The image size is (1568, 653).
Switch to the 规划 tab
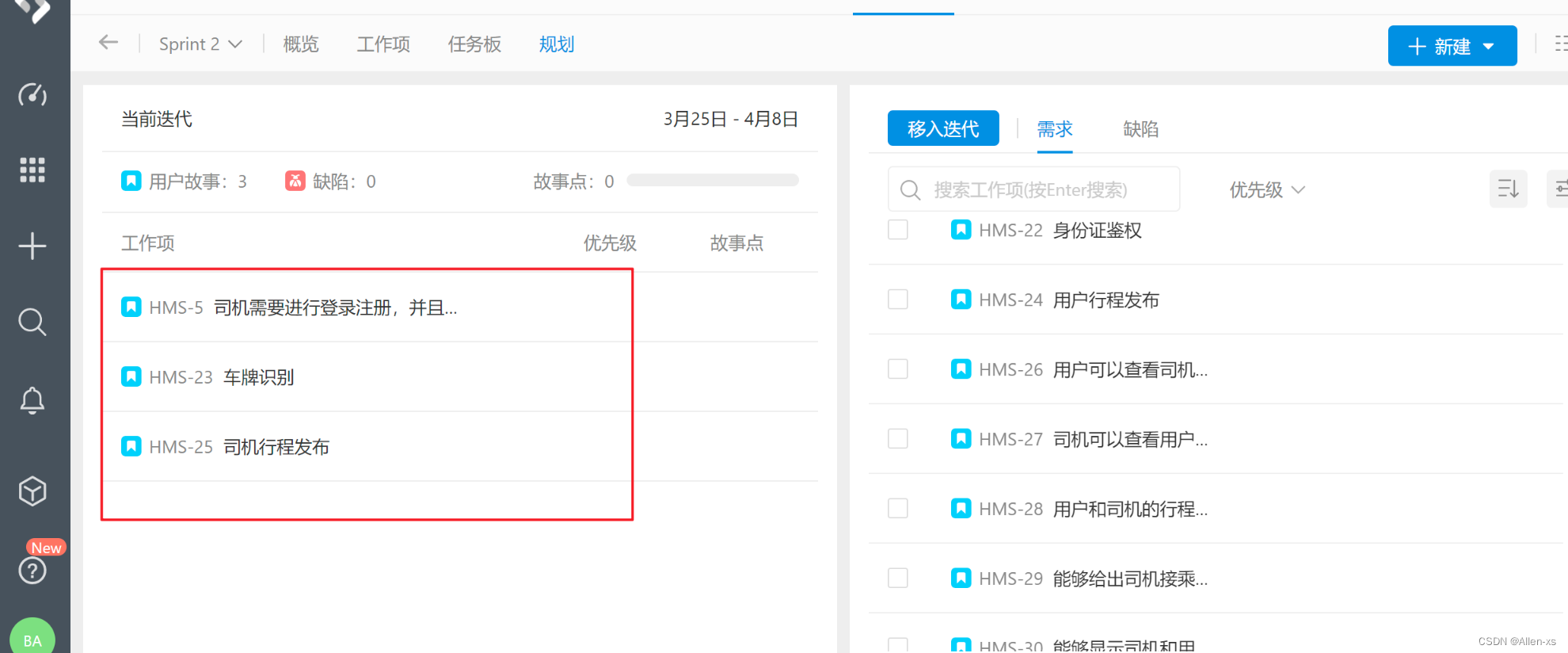coord(557,44)
